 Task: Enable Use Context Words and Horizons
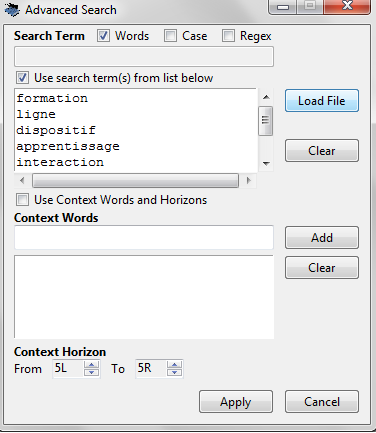(22, 200)
